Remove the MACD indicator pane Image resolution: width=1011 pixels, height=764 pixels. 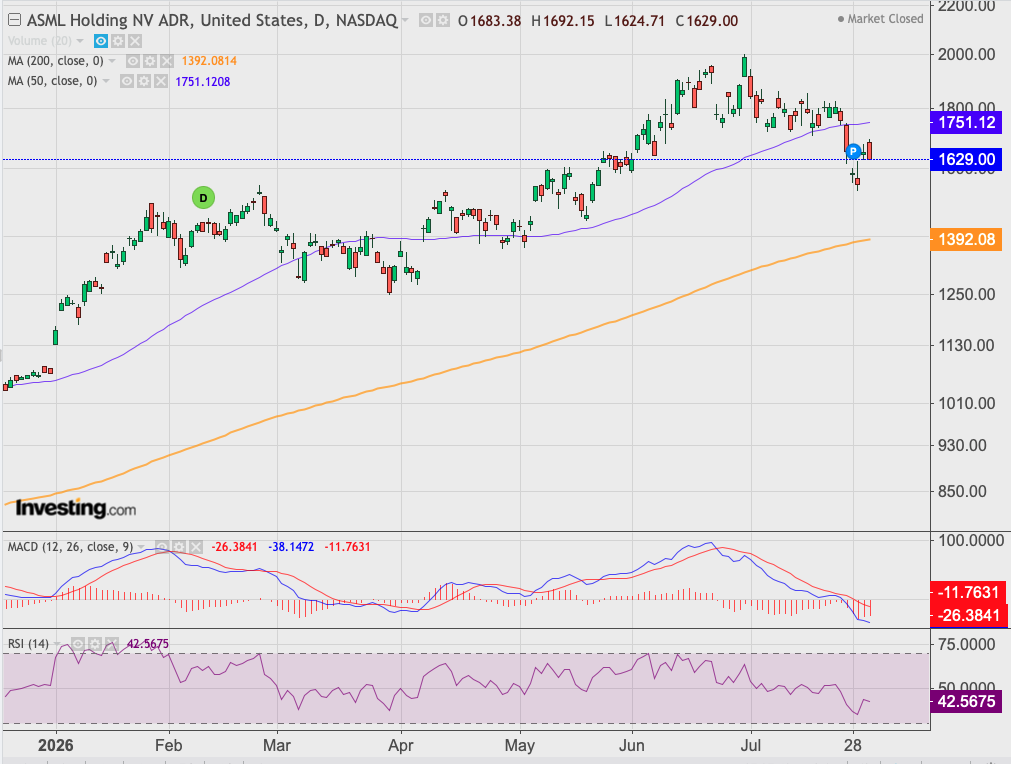195,547
